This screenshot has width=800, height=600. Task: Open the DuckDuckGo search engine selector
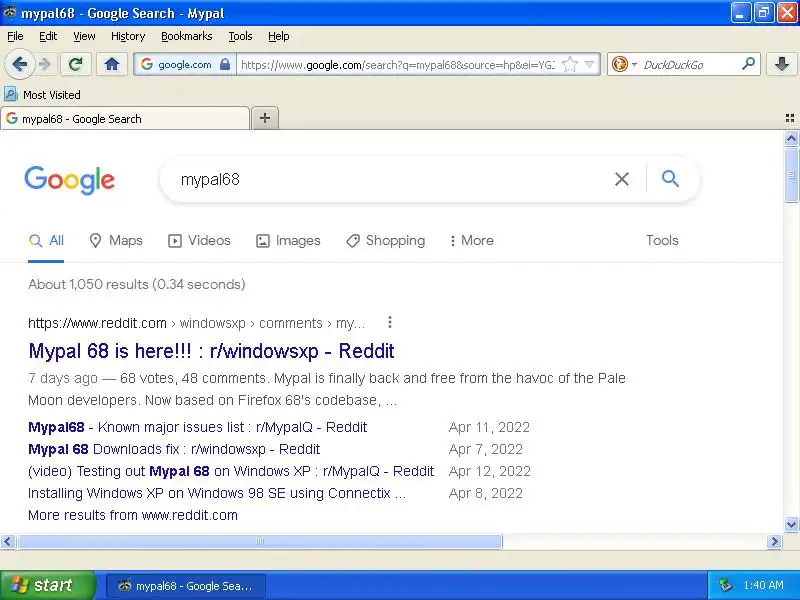[624, 64]
